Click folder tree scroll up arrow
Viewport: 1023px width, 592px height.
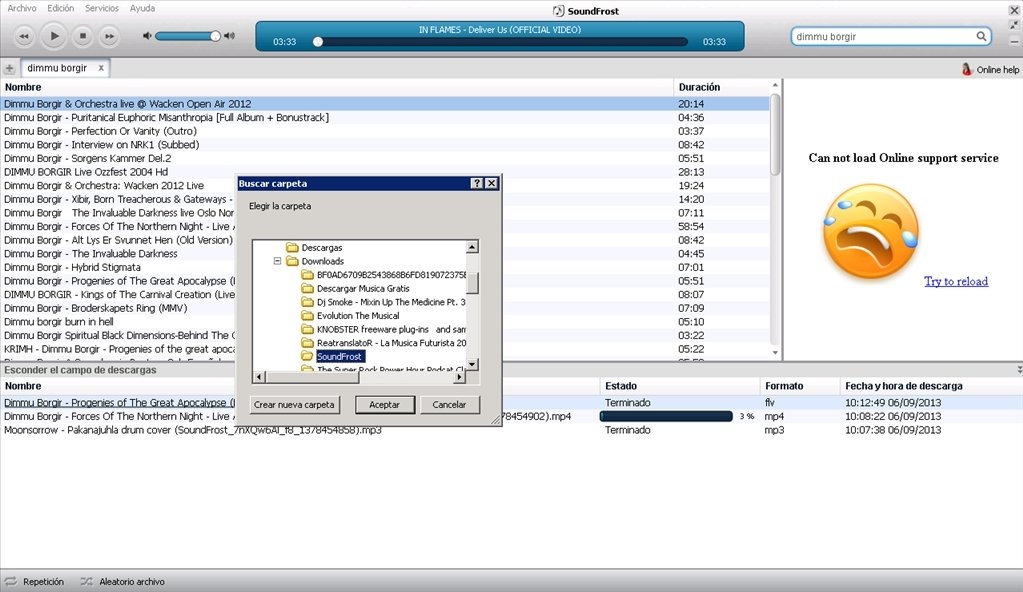[x=472, y=247]
